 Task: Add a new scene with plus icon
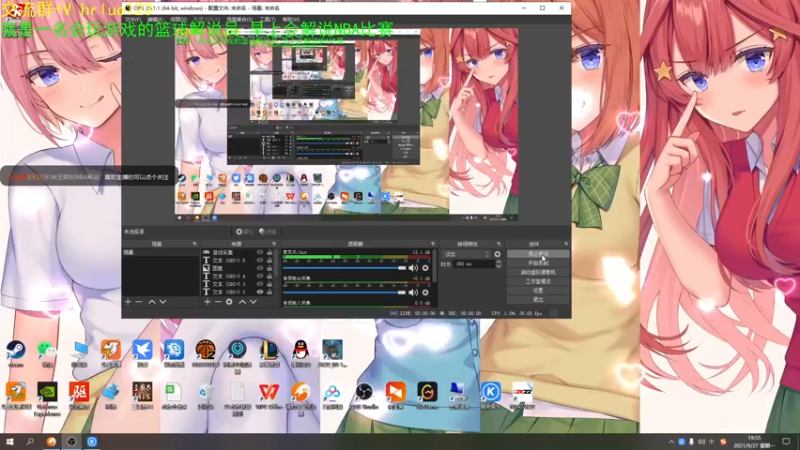tap(128, 302)
